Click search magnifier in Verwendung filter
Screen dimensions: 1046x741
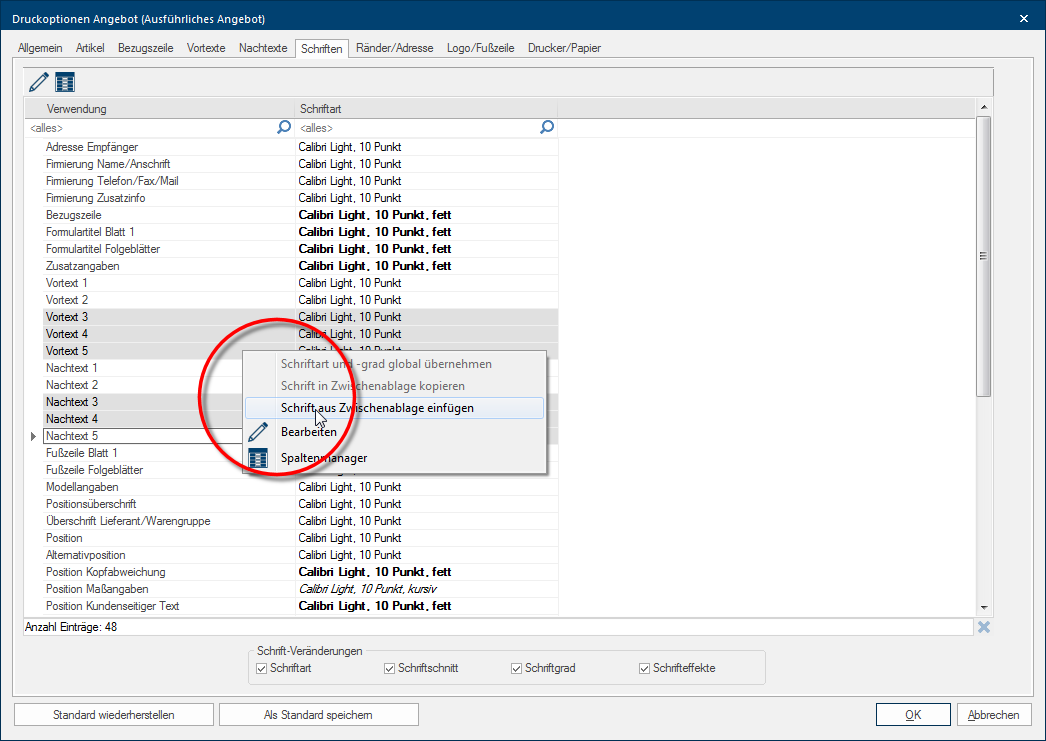(x=284, y=127)
